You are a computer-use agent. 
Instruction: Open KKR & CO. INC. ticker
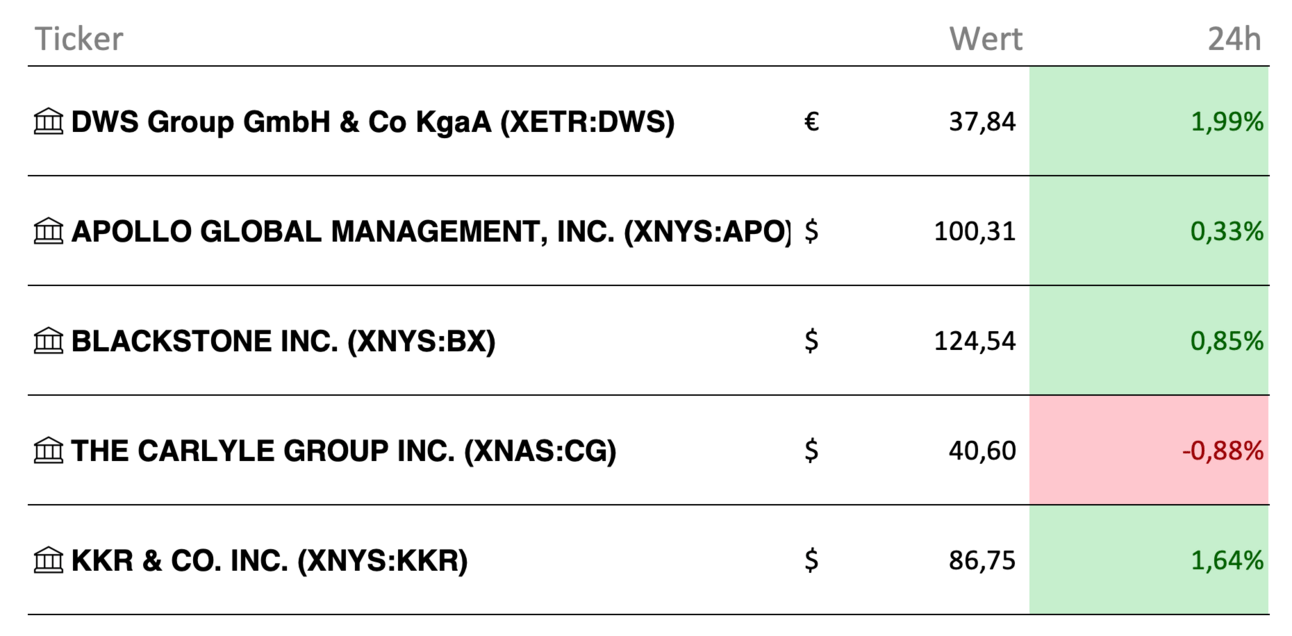point(269,561)
